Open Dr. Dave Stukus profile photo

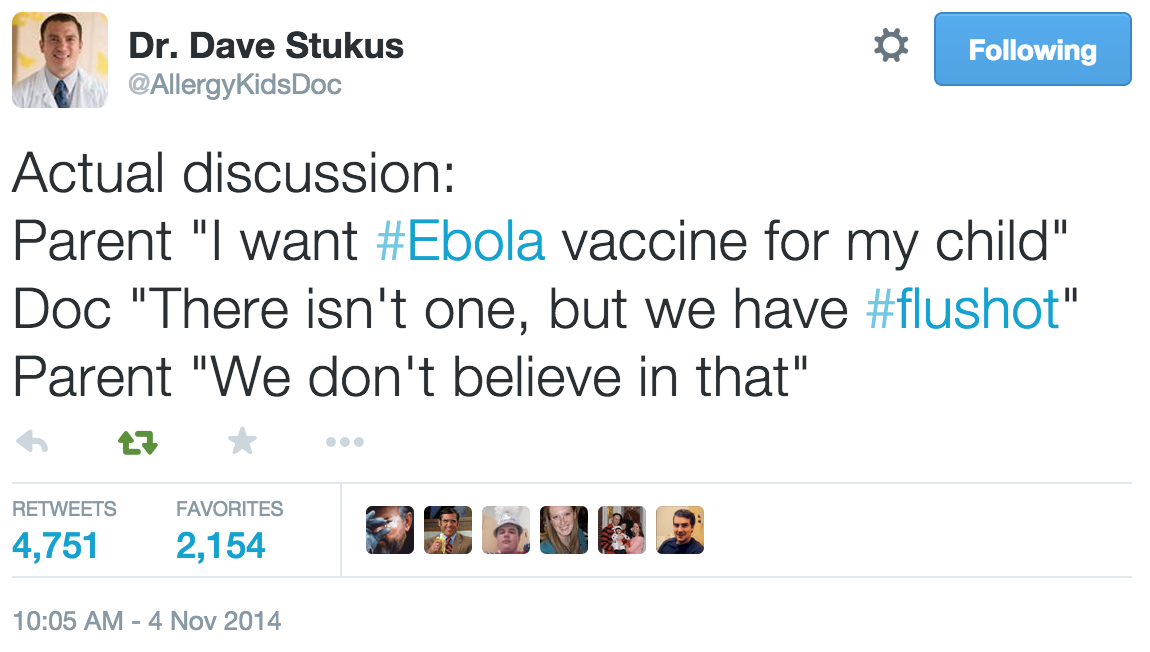click(60, 60)
